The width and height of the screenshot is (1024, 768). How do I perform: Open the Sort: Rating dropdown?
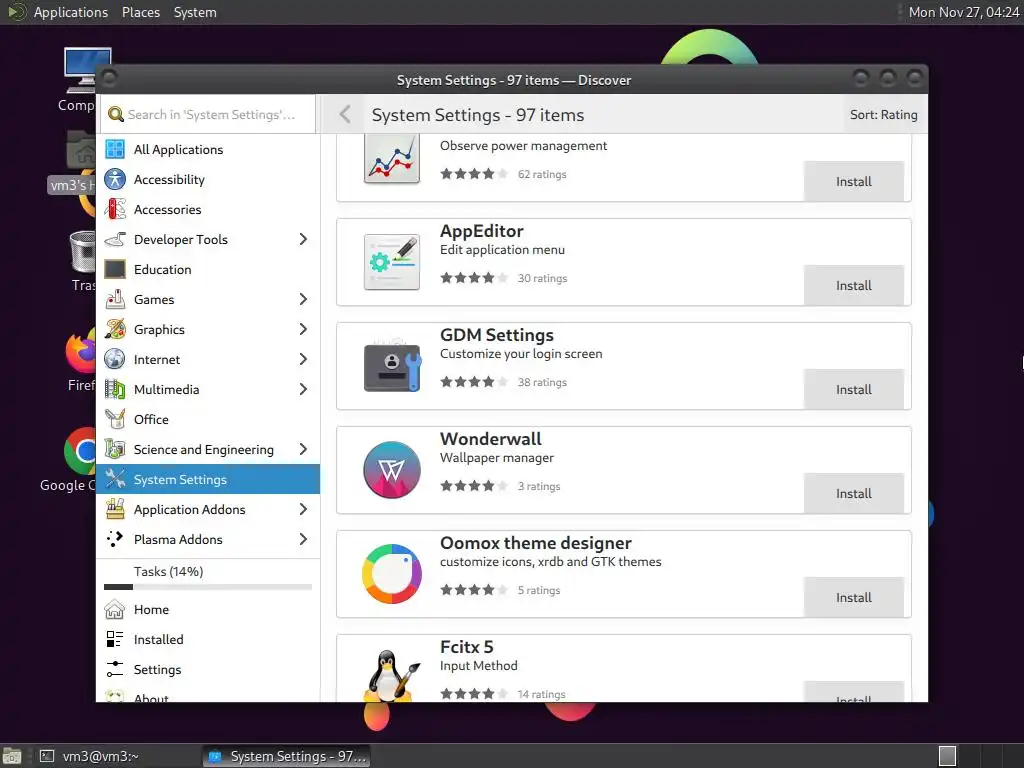[884, 114]
